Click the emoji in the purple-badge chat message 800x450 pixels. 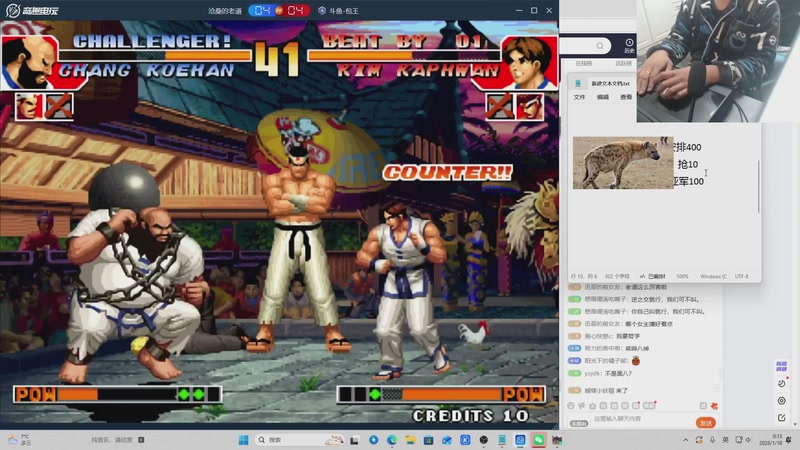(635, 361)
